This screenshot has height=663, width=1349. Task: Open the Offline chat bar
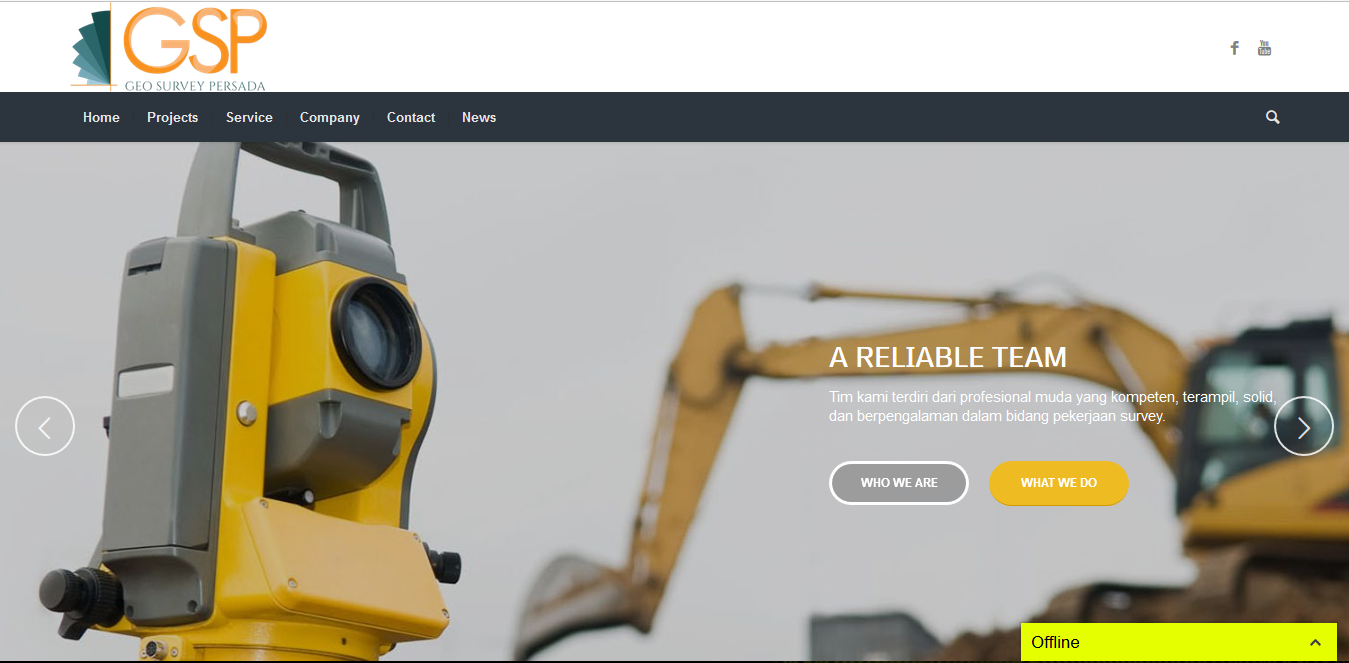point(1179,642)
